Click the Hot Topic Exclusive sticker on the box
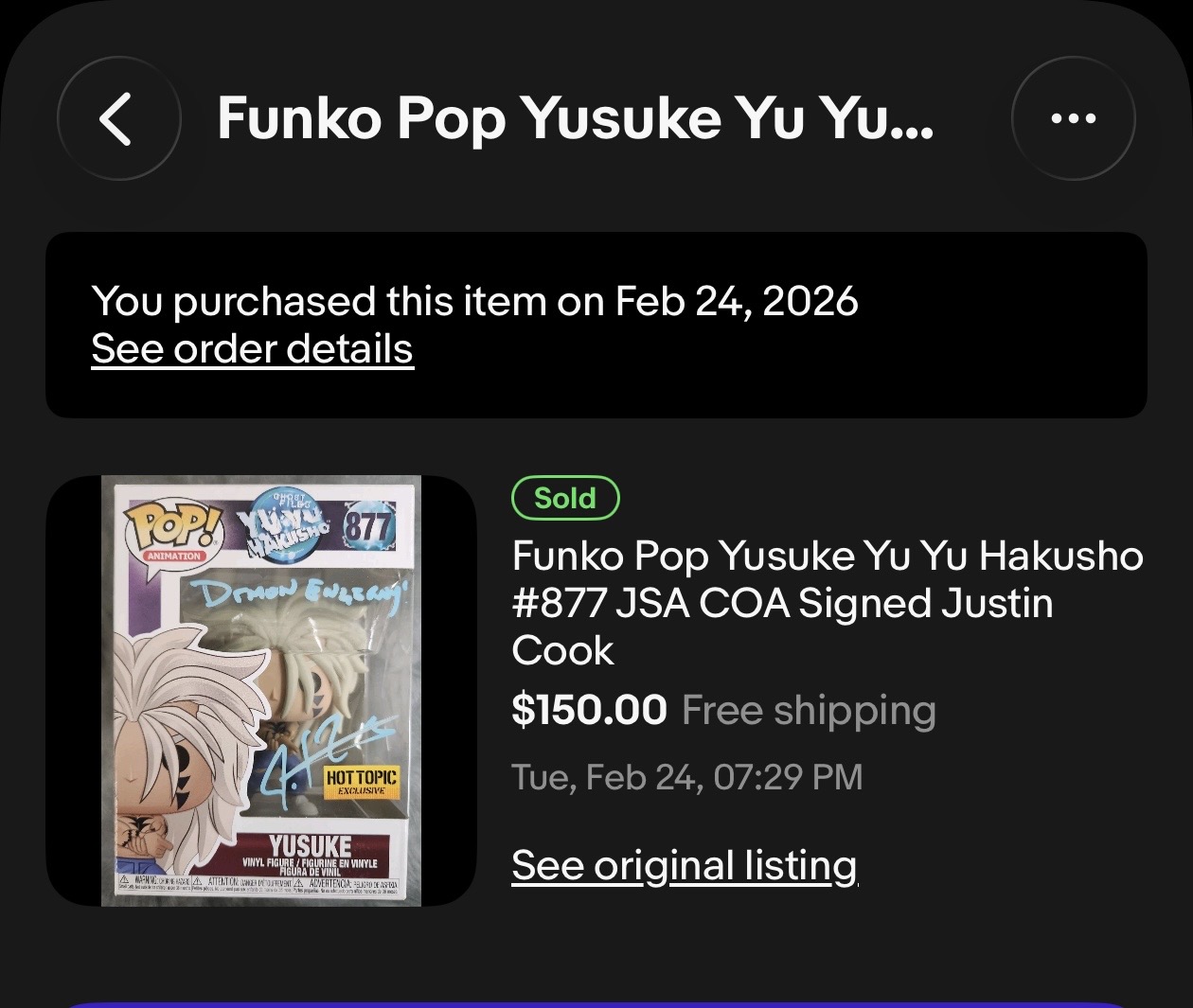 (362, 781)
